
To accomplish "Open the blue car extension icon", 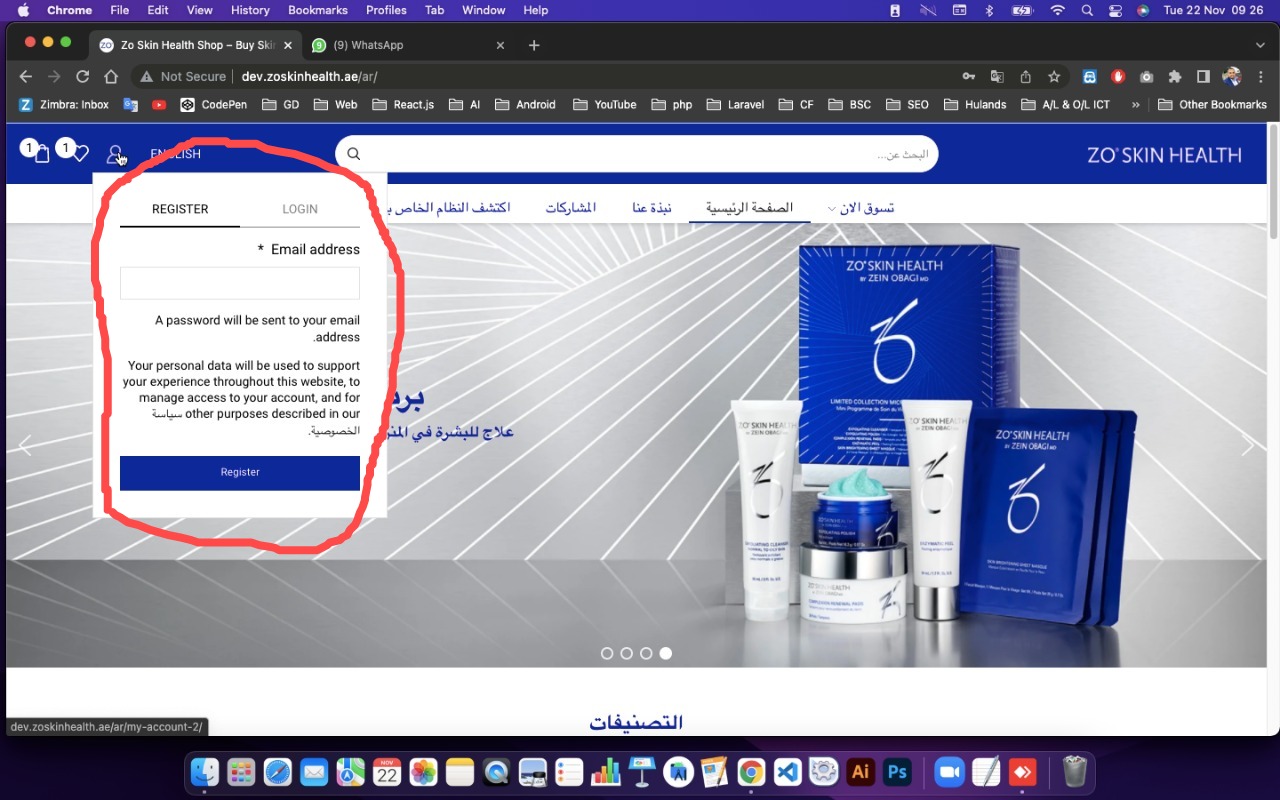I will [x=1090, y=76].
